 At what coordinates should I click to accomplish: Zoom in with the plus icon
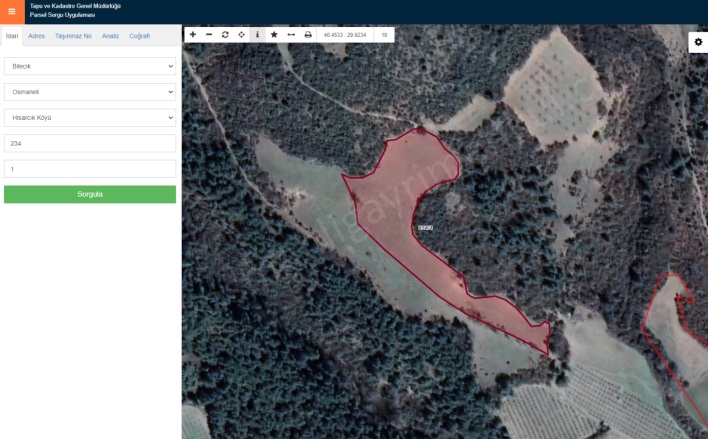click(193, 34)
